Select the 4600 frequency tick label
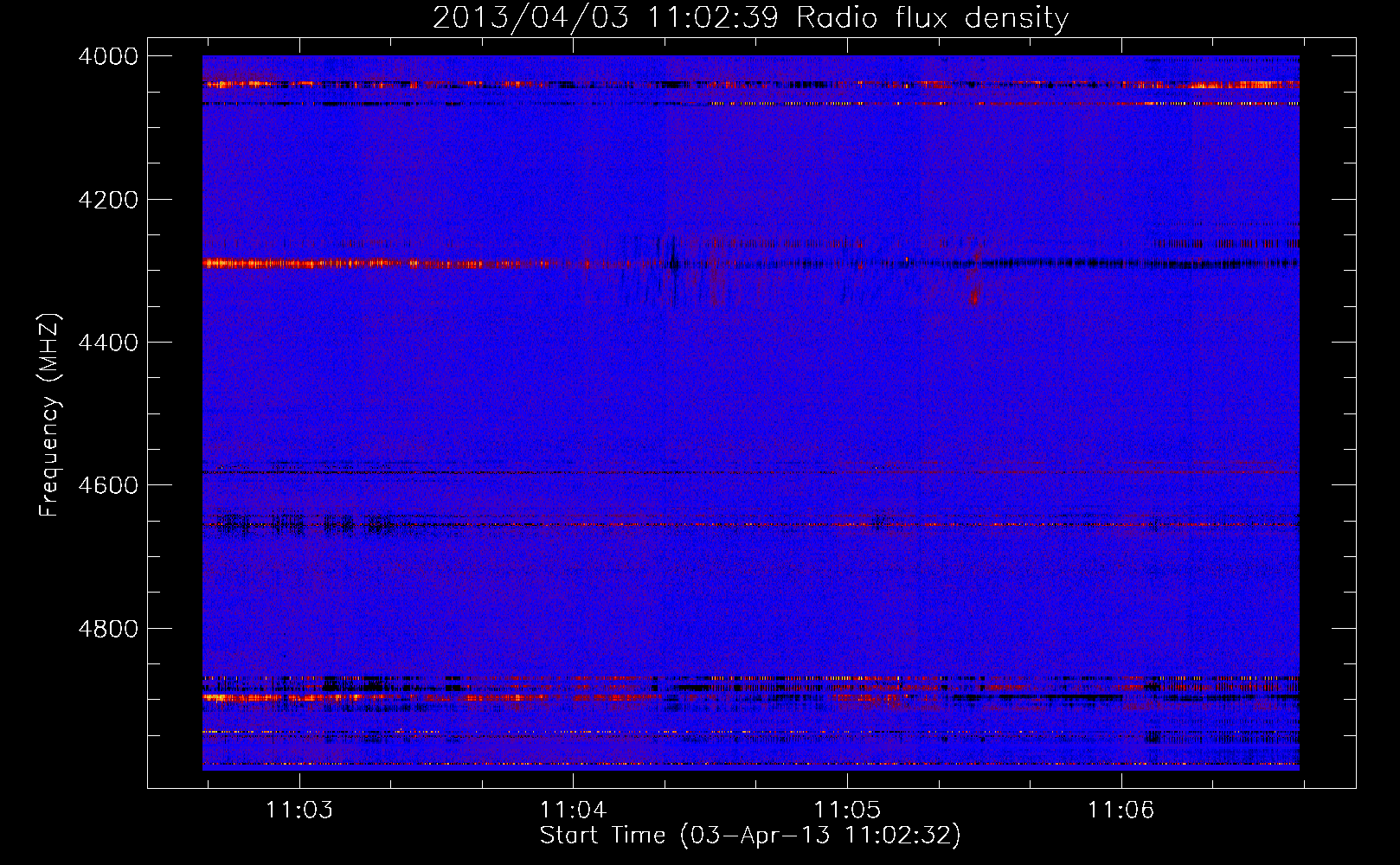The image size is (1400, 865). (108, 485)
